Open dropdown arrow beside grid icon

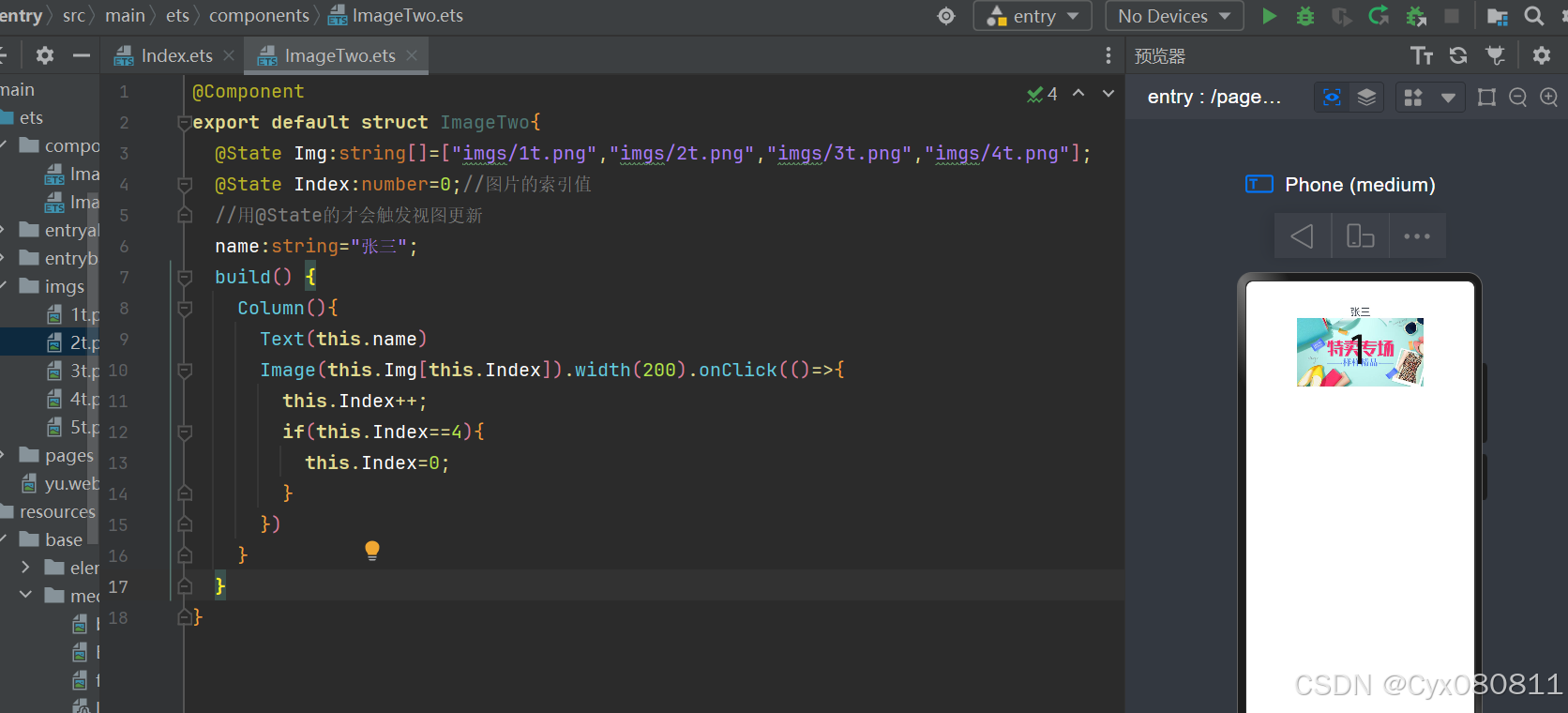pyautogui.click(x=1448, y=97)
